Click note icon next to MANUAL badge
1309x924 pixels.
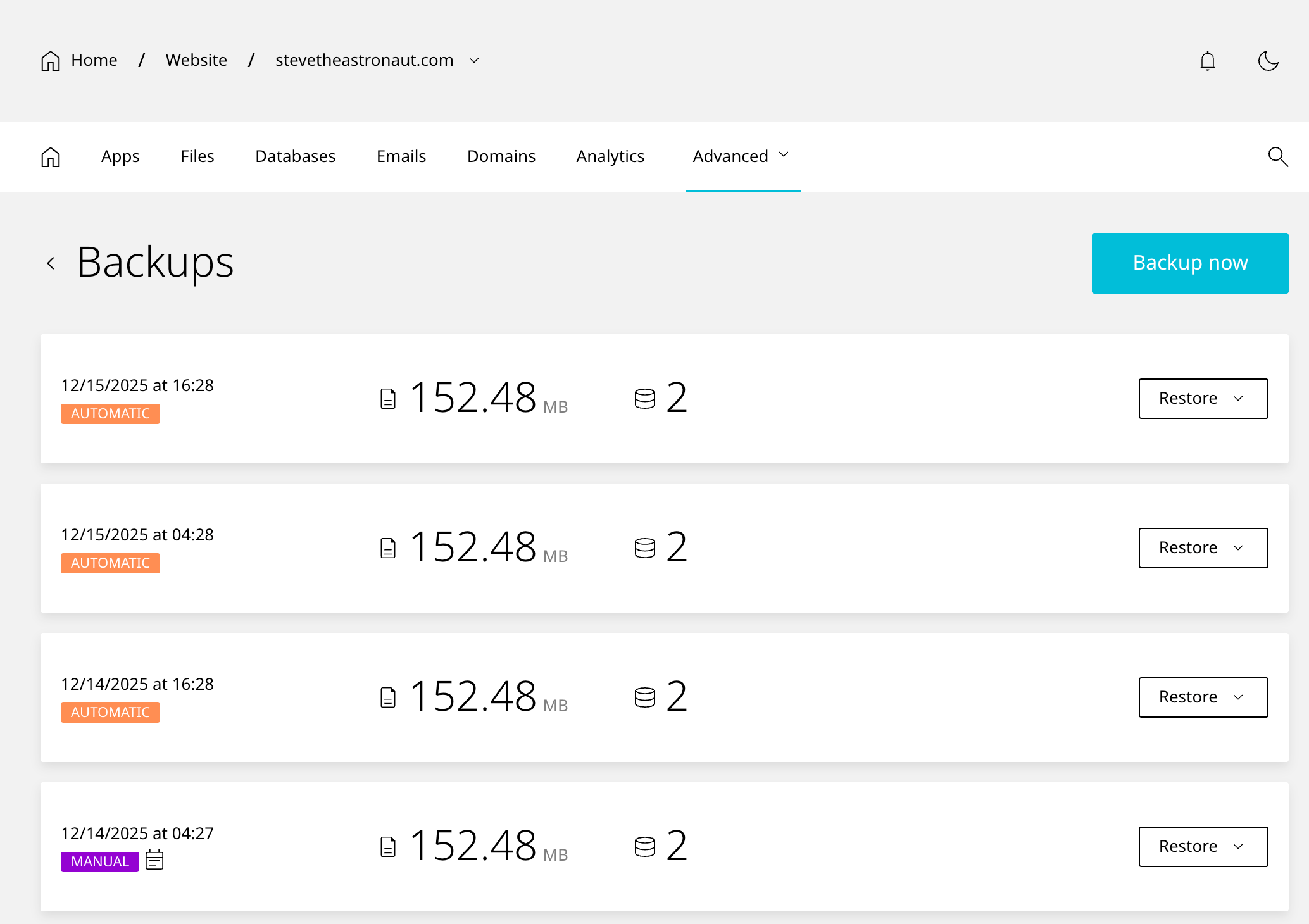pos(154,861)
